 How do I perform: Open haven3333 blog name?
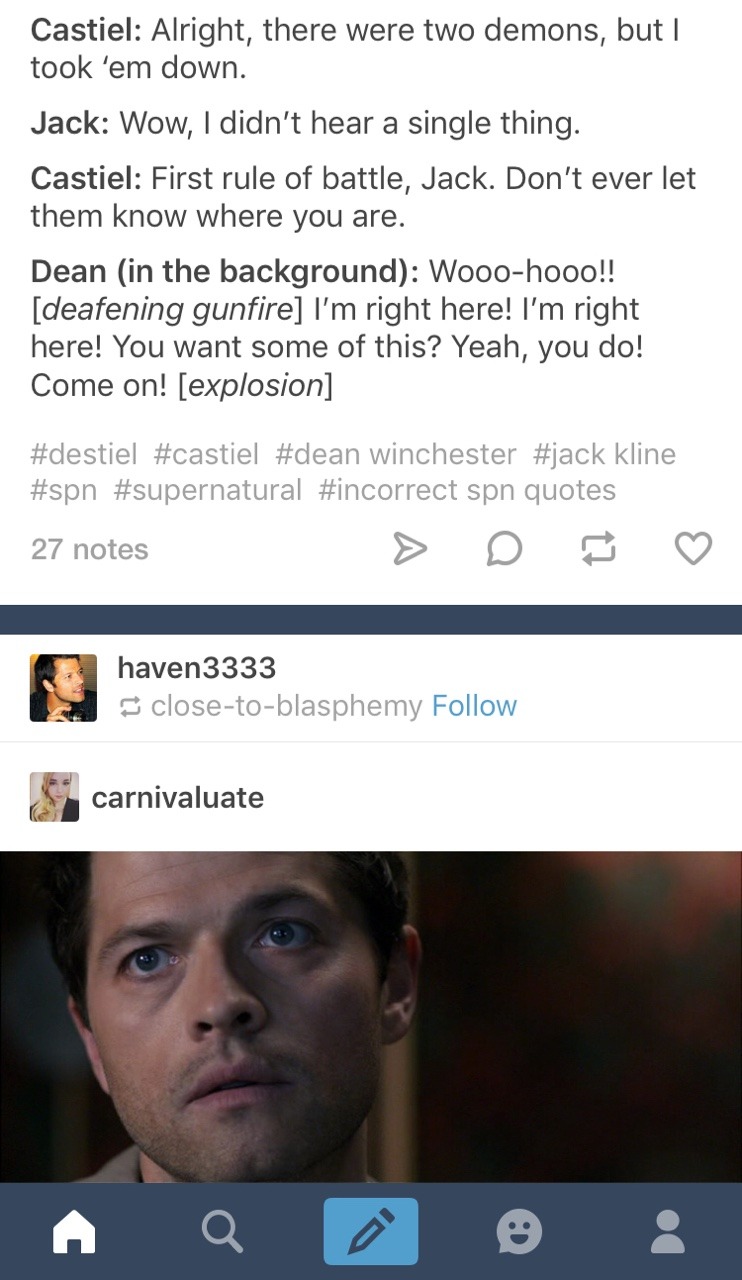pyautogui.click(x=196, y=667)
